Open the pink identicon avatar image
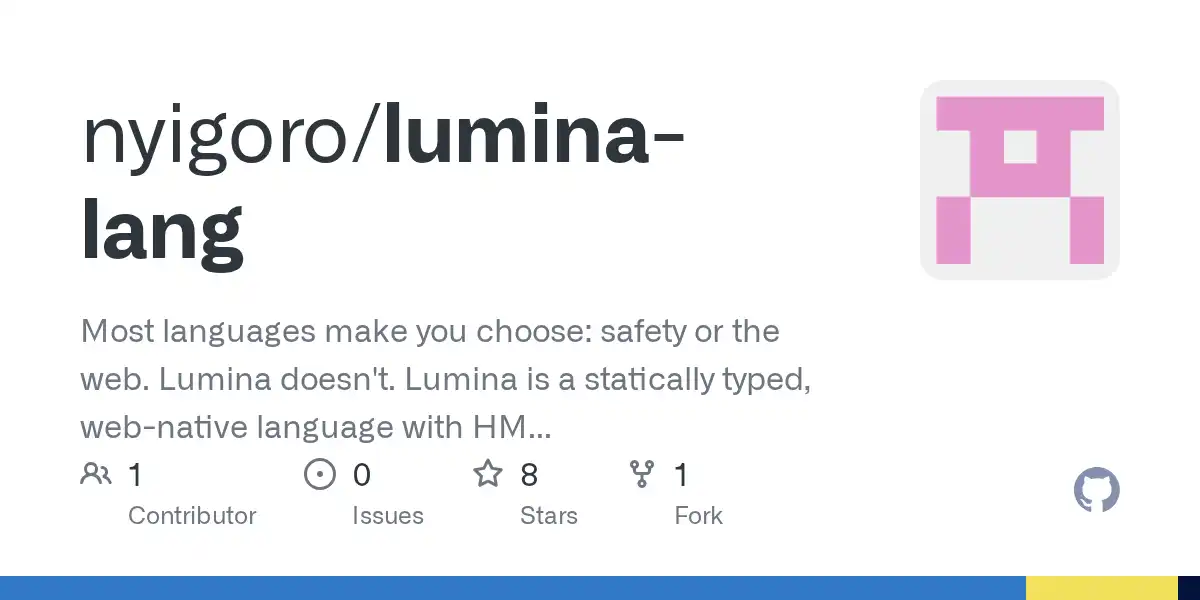This screenshot has width=1200, height=600. (1019, 180)
